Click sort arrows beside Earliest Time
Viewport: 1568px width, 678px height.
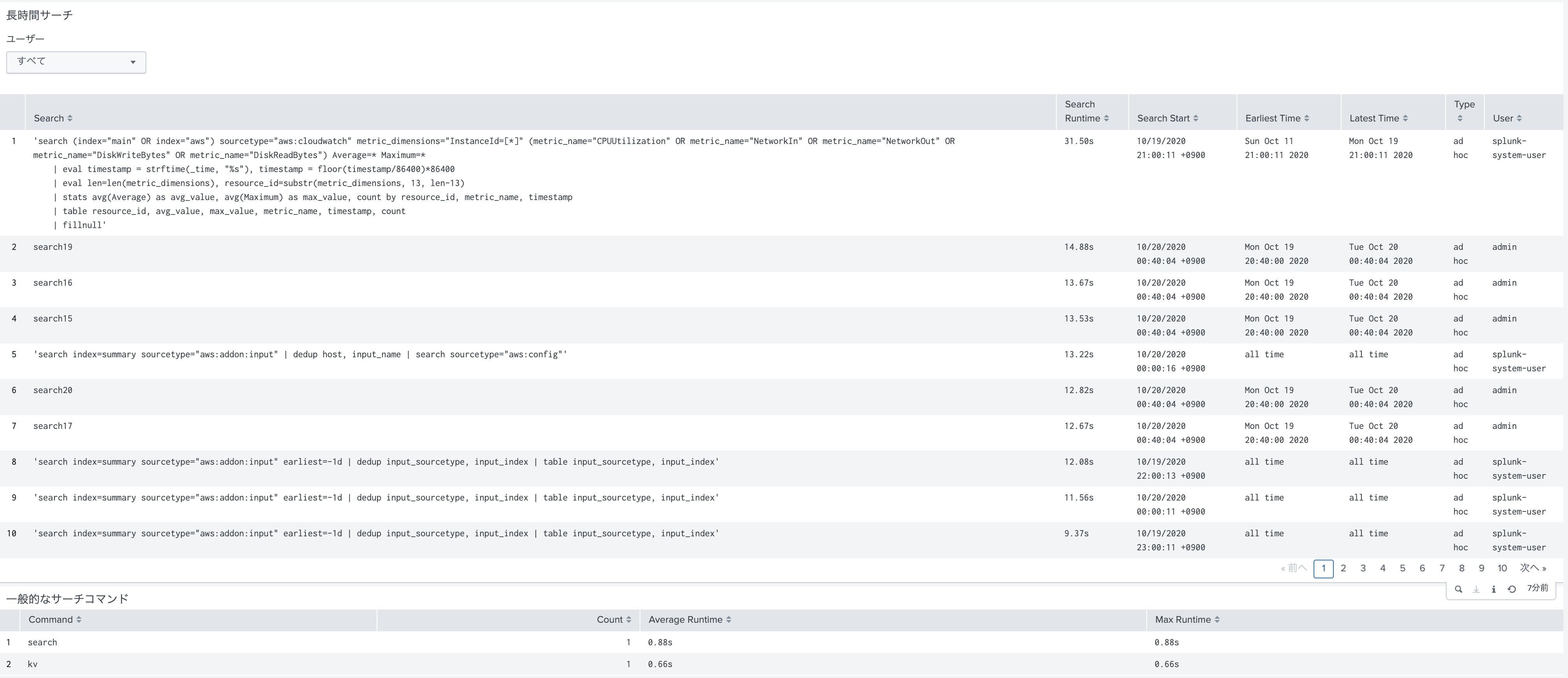click(x=1307, y=118)
